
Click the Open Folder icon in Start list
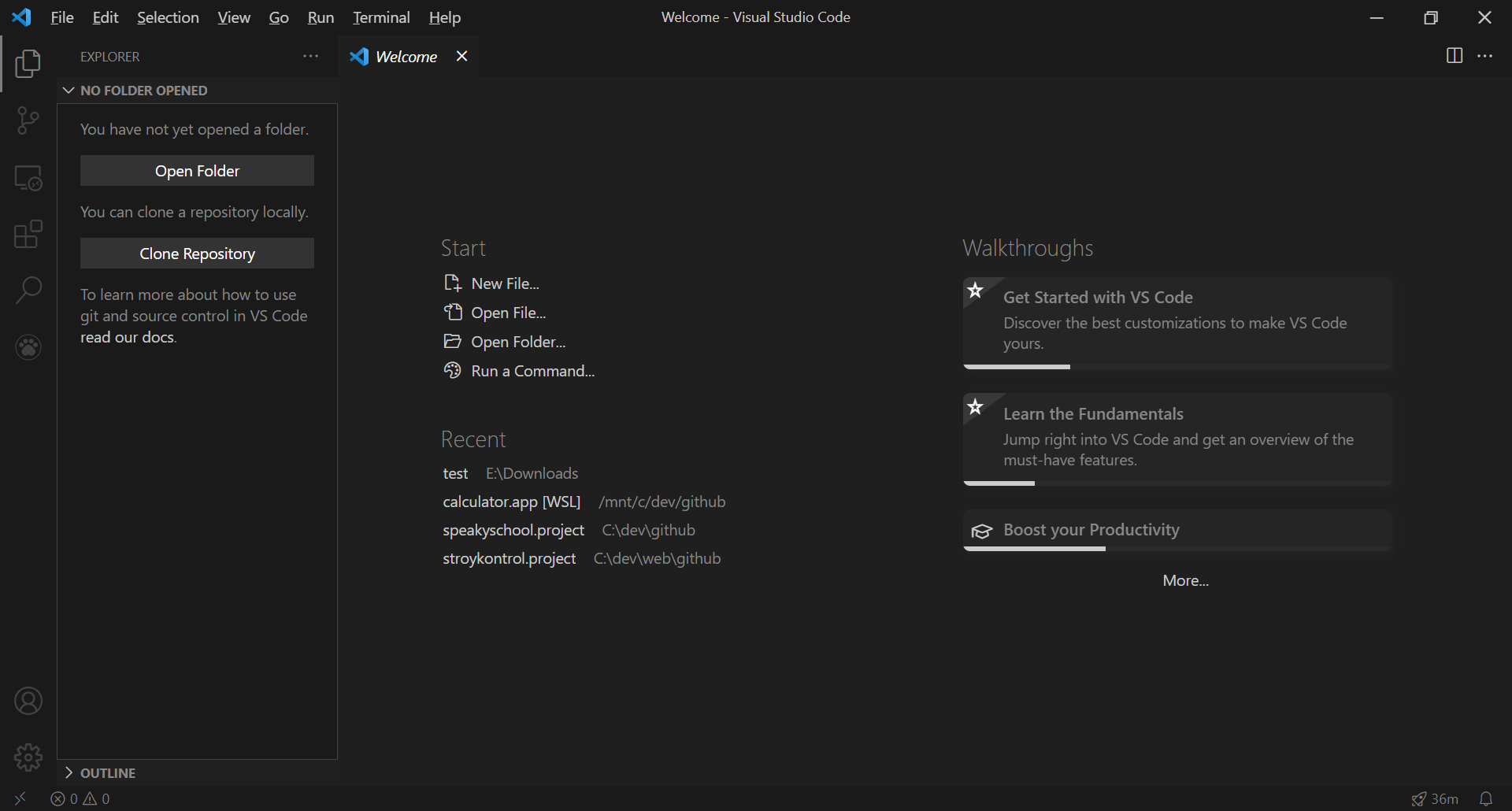point(452,341)
